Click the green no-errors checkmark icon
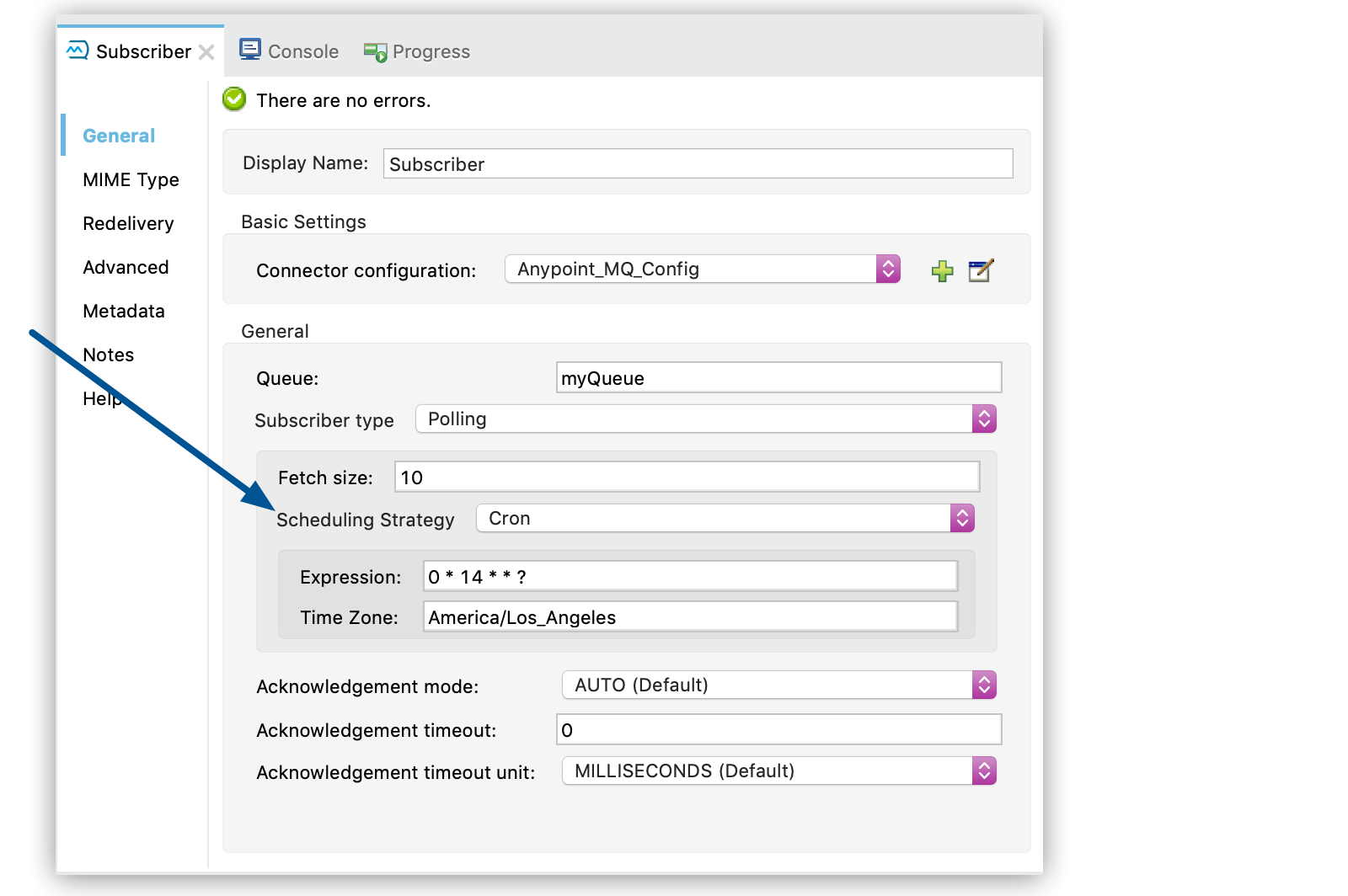 [233, 99]
